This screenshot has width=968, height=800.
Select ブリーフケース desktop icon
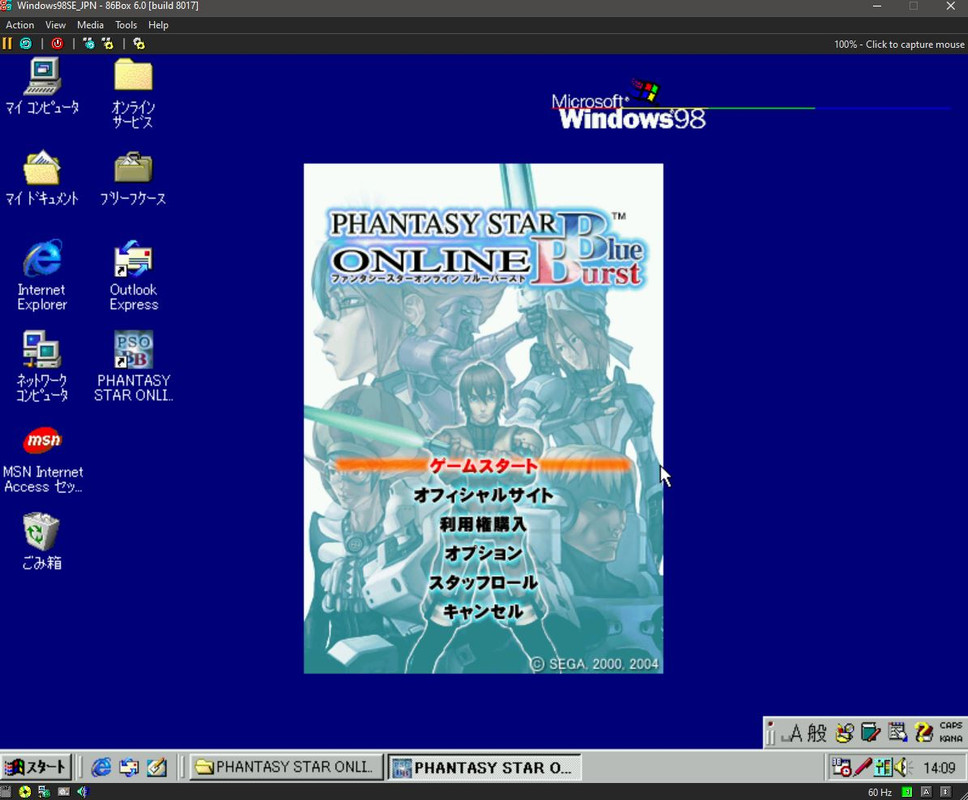133,177
